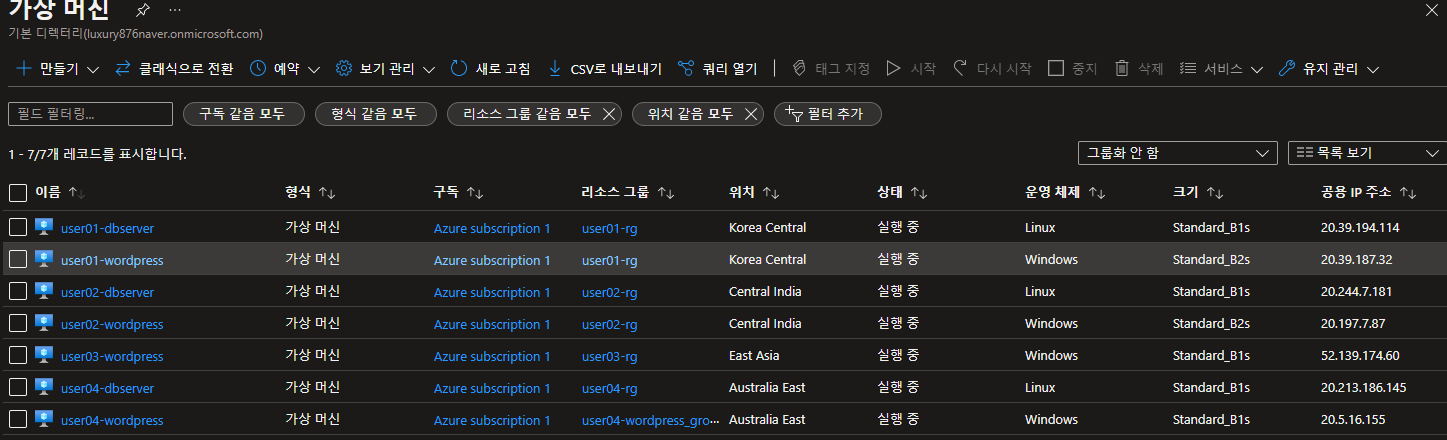1447x440 pixels.
Task: Open the 그룹화 안 함 dropdown
Action: [1177, 153]
